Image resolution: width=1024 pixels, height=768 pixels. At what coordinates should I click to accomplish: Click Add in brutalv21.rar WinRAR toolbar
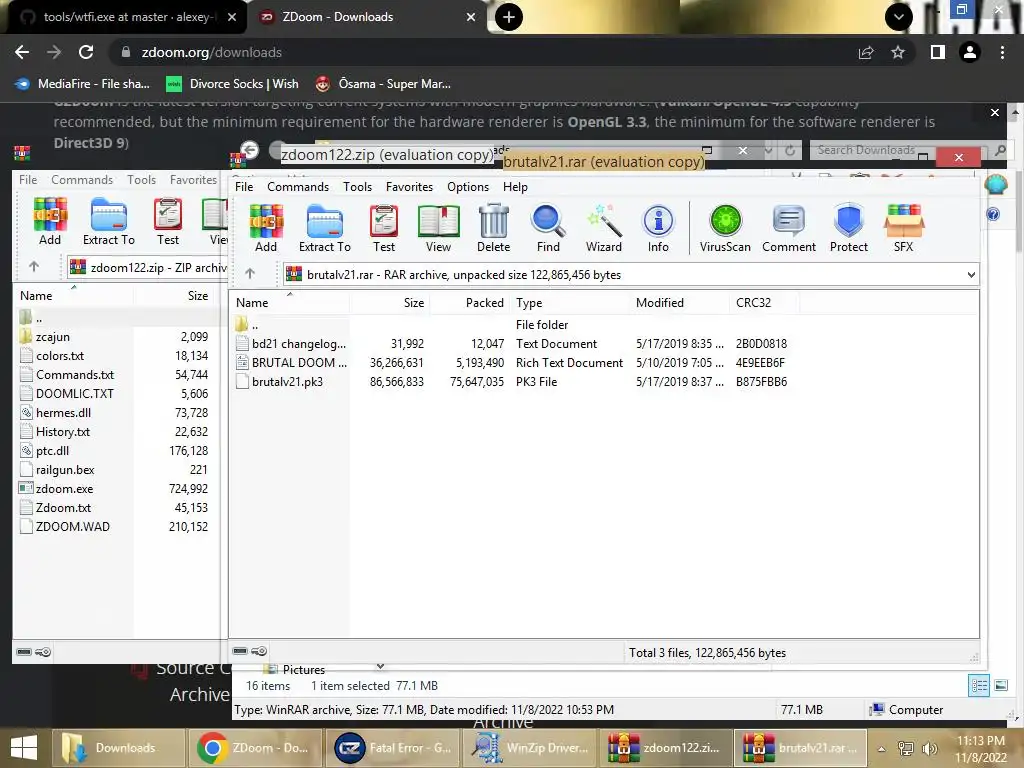(x=266, y=228)
